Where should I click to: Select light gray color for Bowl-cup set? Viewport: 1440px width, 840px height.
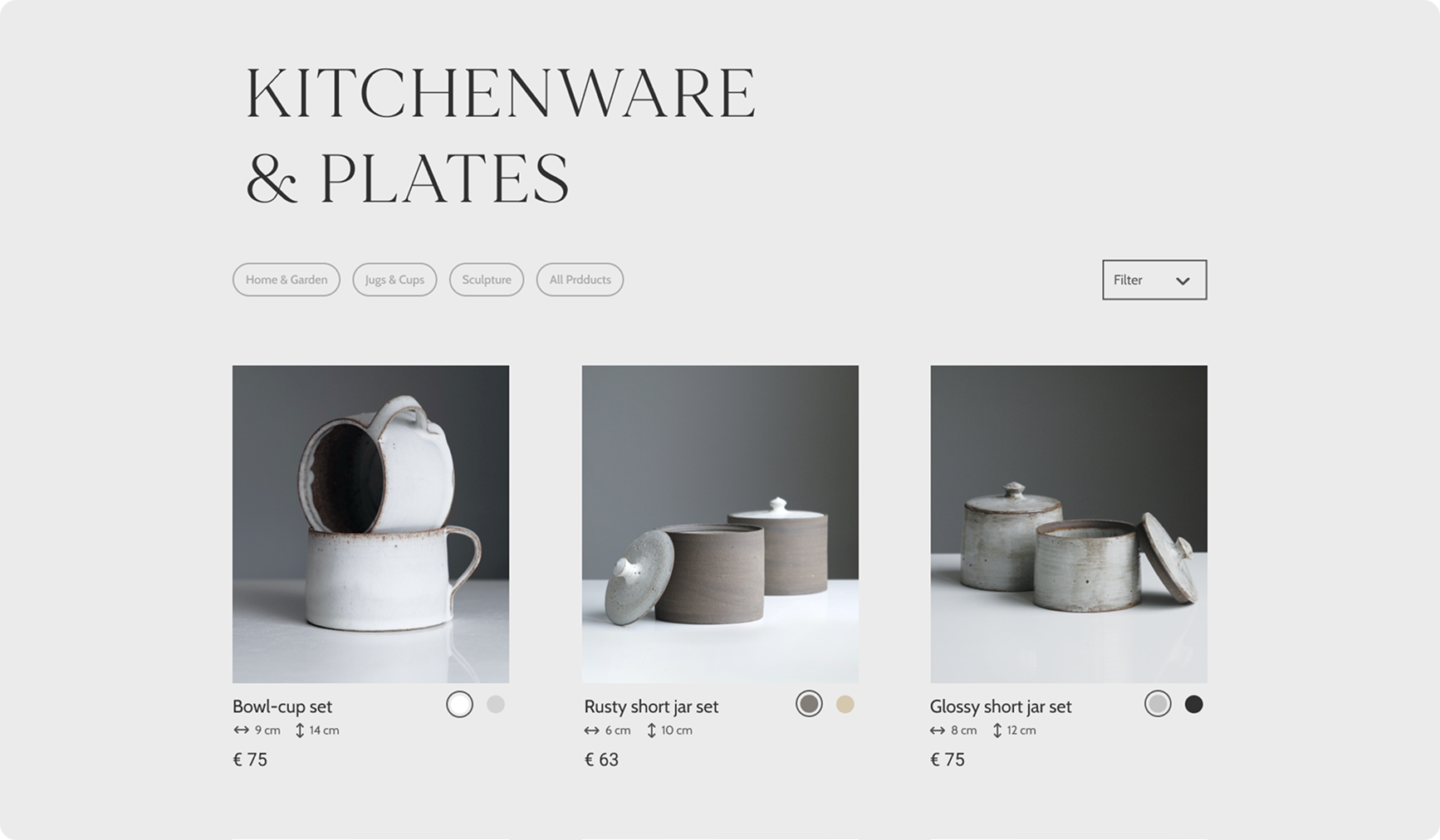[x=496, y=704]
